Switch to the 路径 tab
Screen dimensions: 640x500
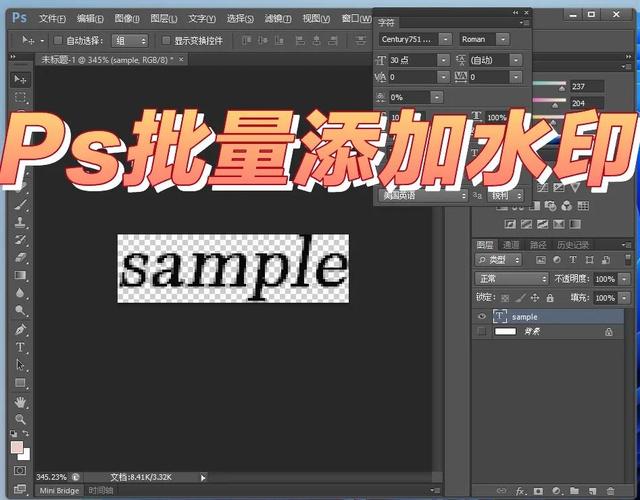(x=538, y=245)
